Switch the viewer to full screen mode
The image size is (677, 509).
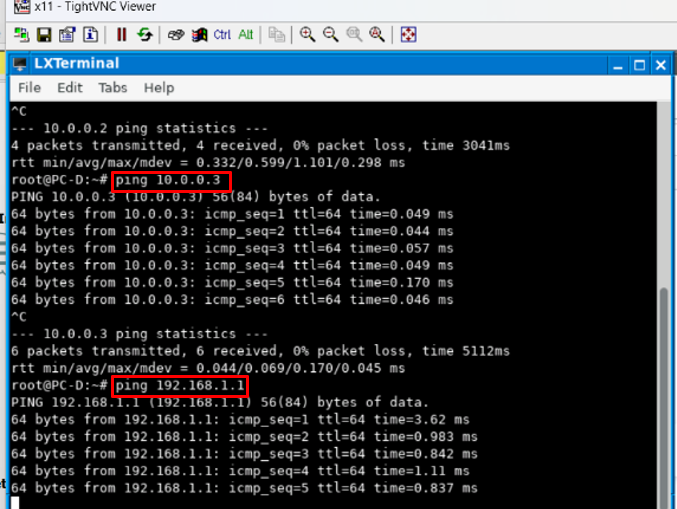[408, 35]
